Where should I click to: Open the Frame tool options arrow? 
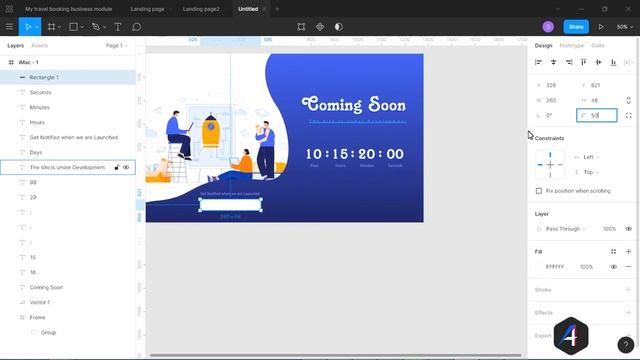(60, 27)
